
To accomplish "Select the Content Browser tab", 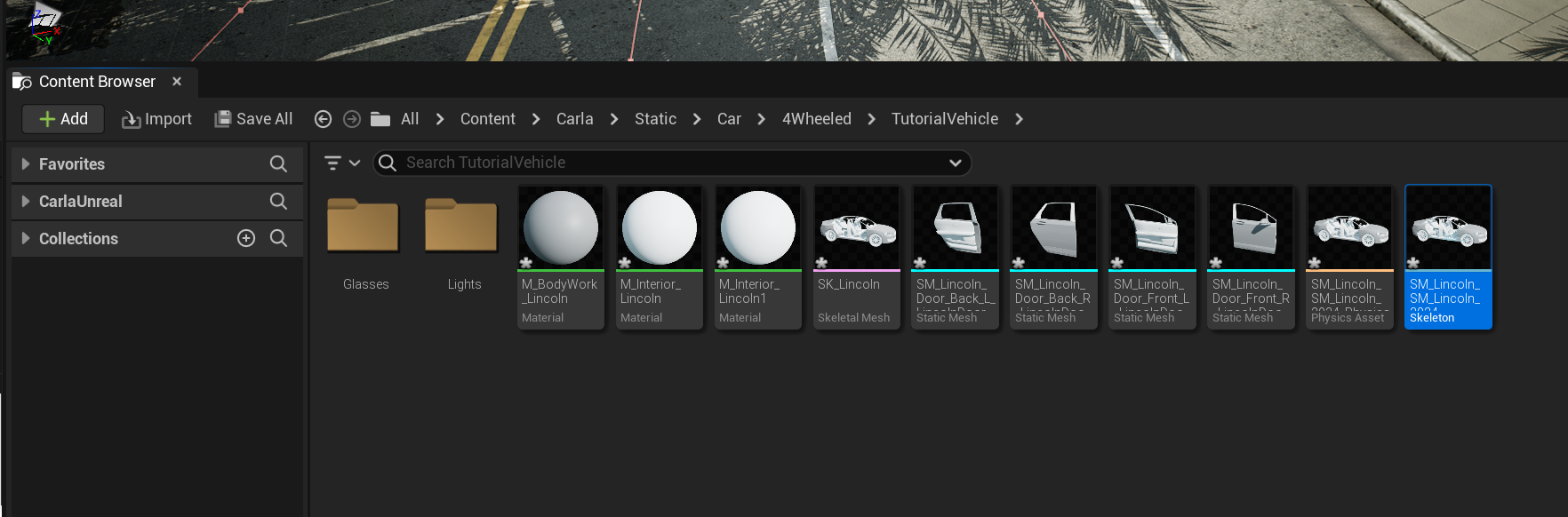I will 96,82.
